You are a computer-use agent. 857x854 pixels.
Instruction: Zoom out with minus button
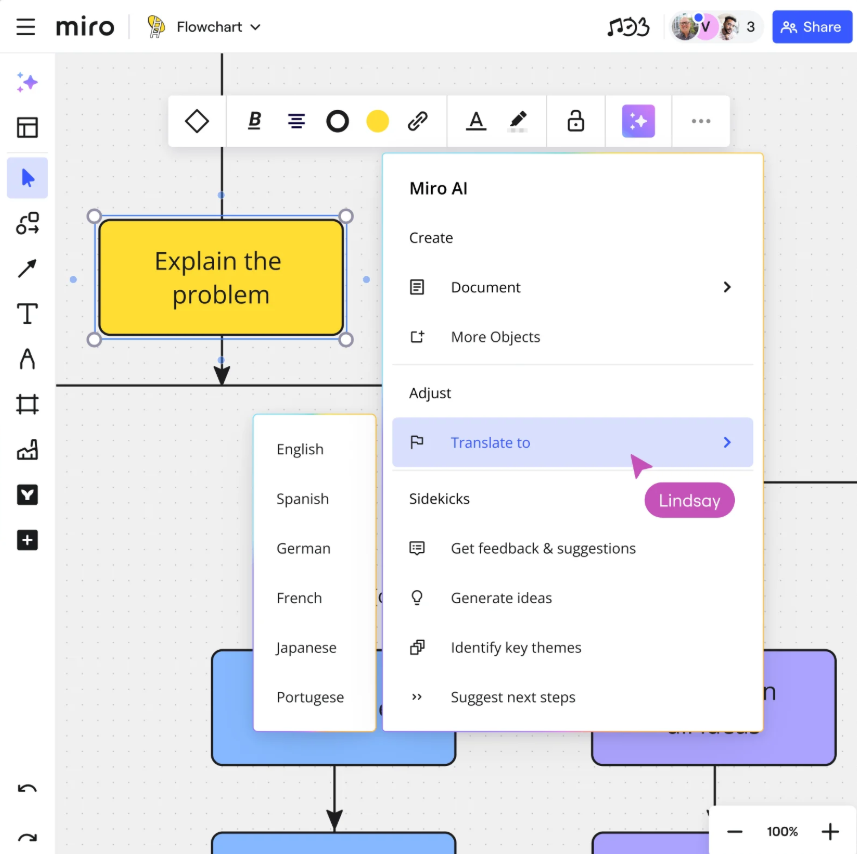point(735,832)
